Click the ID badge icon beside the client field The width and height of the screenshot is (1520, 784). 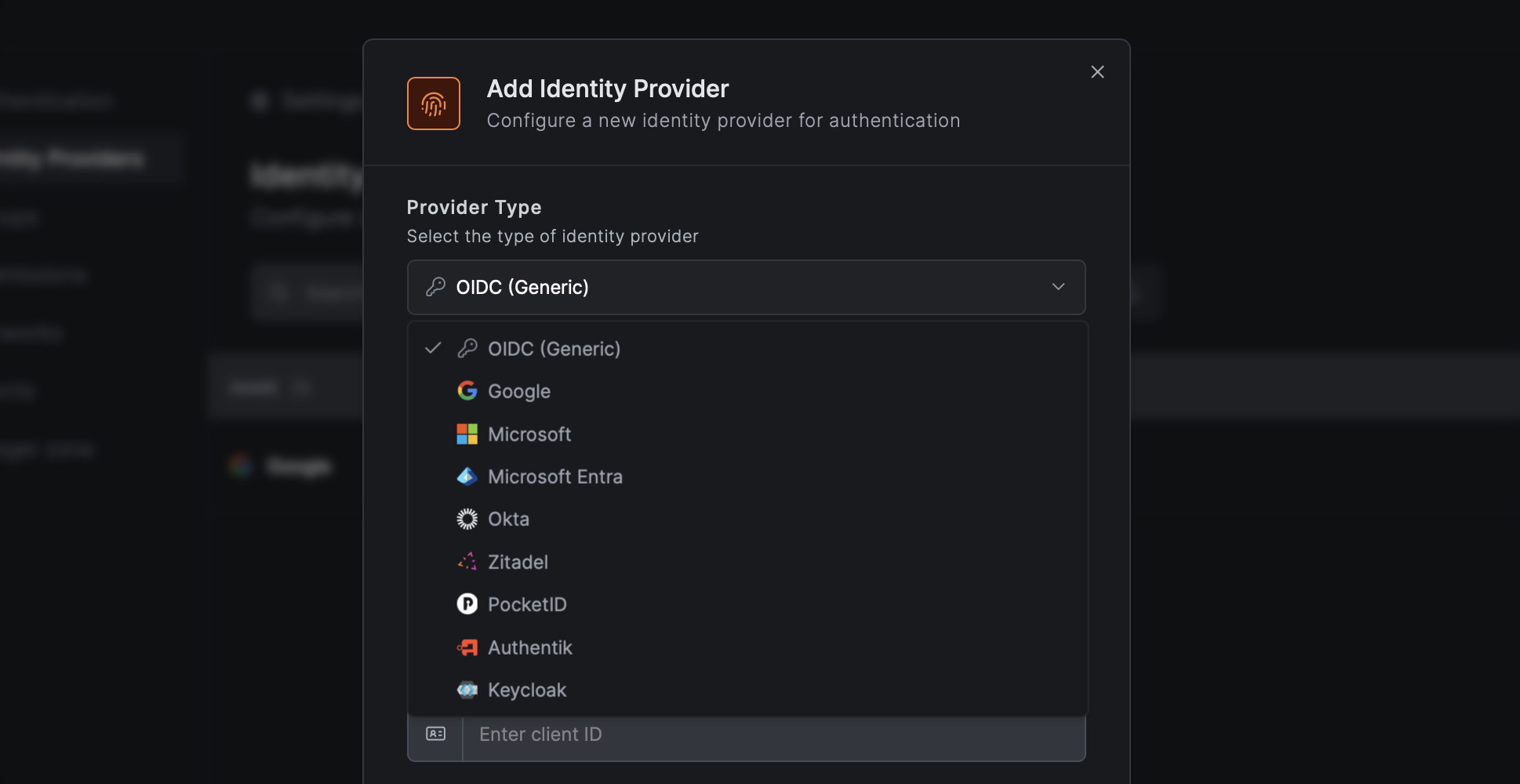(435, 734)
